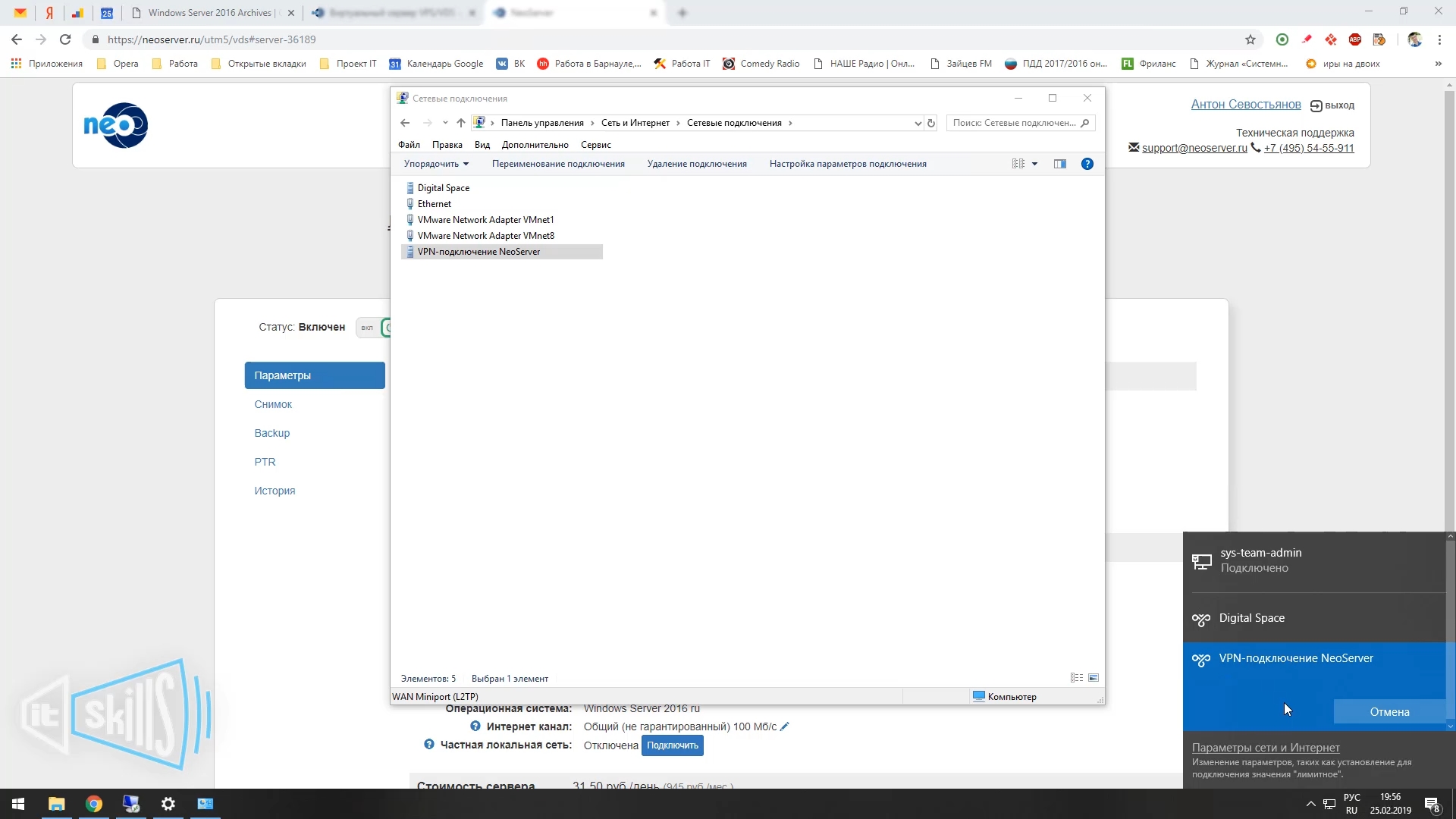
Task: Cancel the VPN connection with Отмена
Action: [x=1389, y=711]
